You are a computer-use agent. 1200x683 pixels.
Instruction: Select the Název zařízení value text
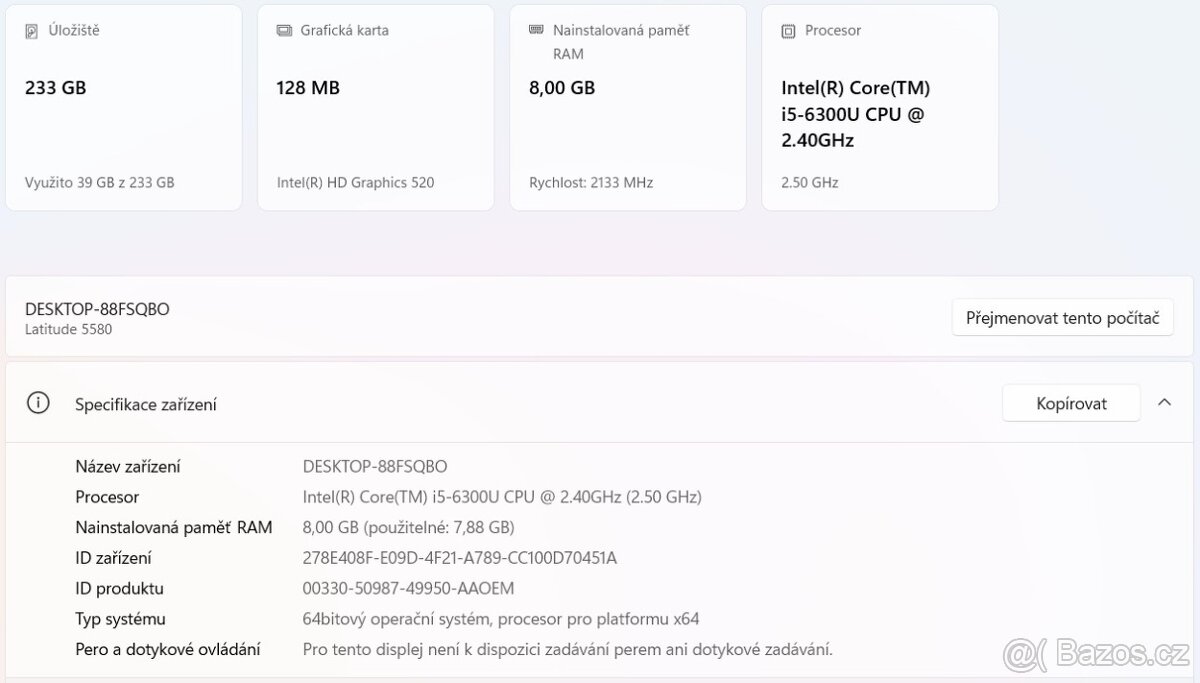coord(375,466)
